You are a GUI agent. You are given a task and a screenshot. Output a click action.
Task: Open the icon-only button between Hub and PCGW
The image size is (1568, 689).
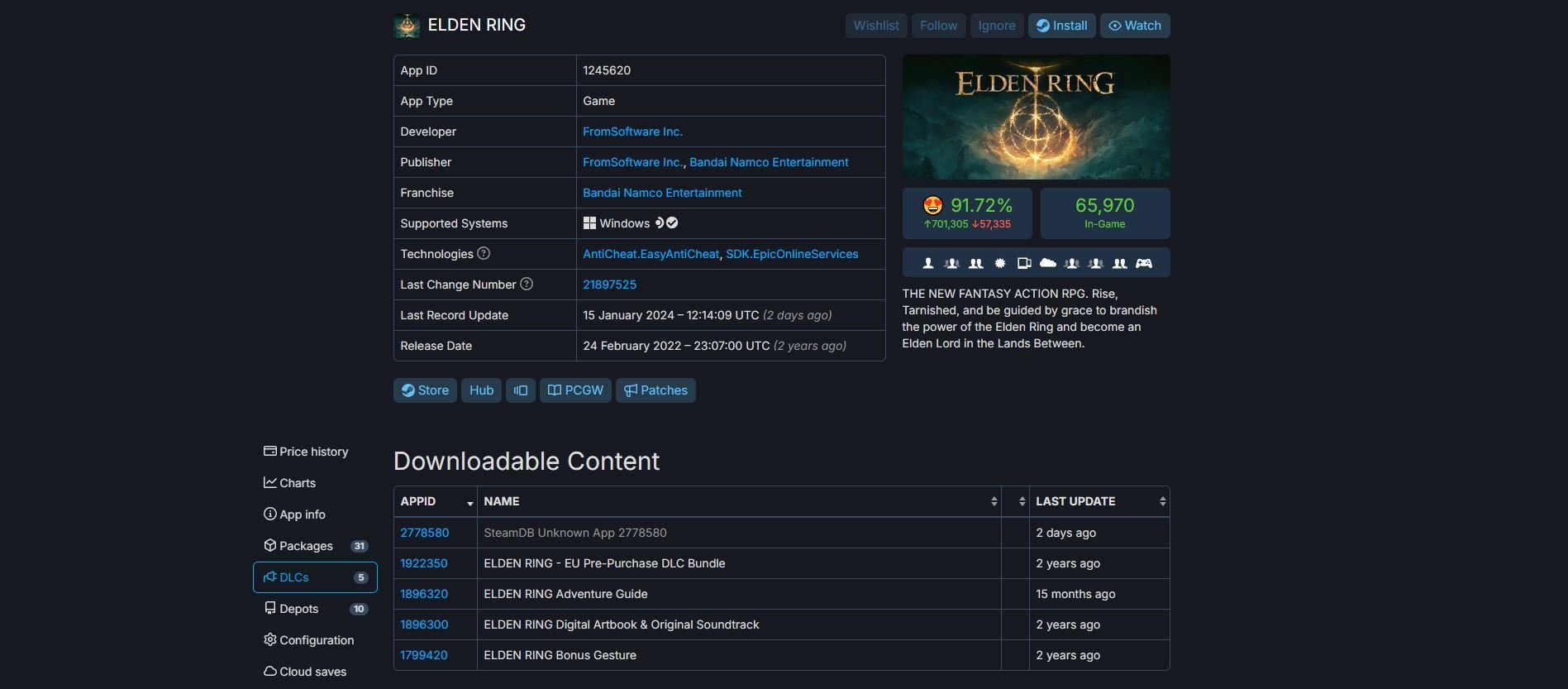pos(521,390)
